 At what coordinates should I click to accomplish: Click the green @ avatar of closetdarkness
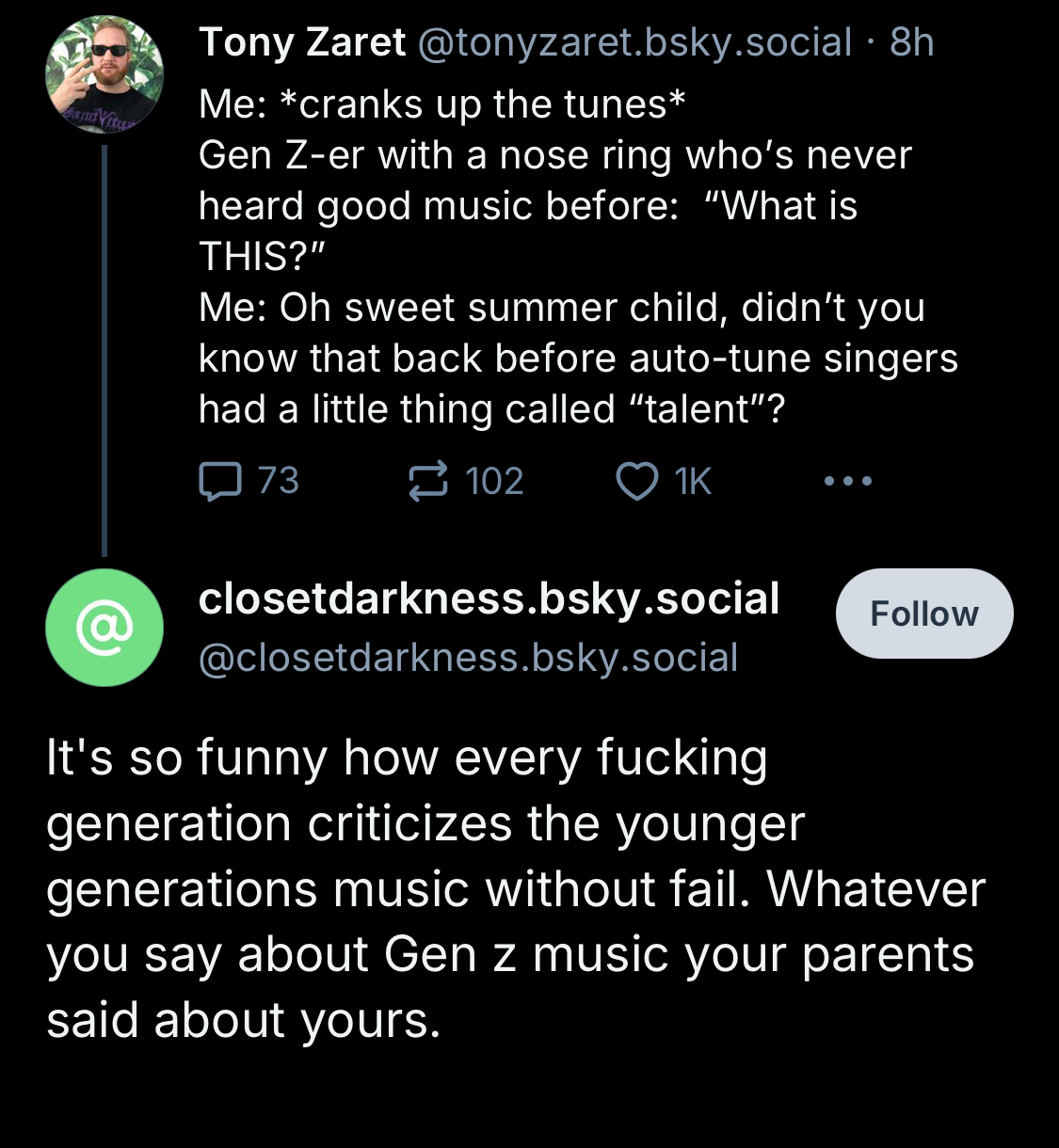[x=104, y=627]
